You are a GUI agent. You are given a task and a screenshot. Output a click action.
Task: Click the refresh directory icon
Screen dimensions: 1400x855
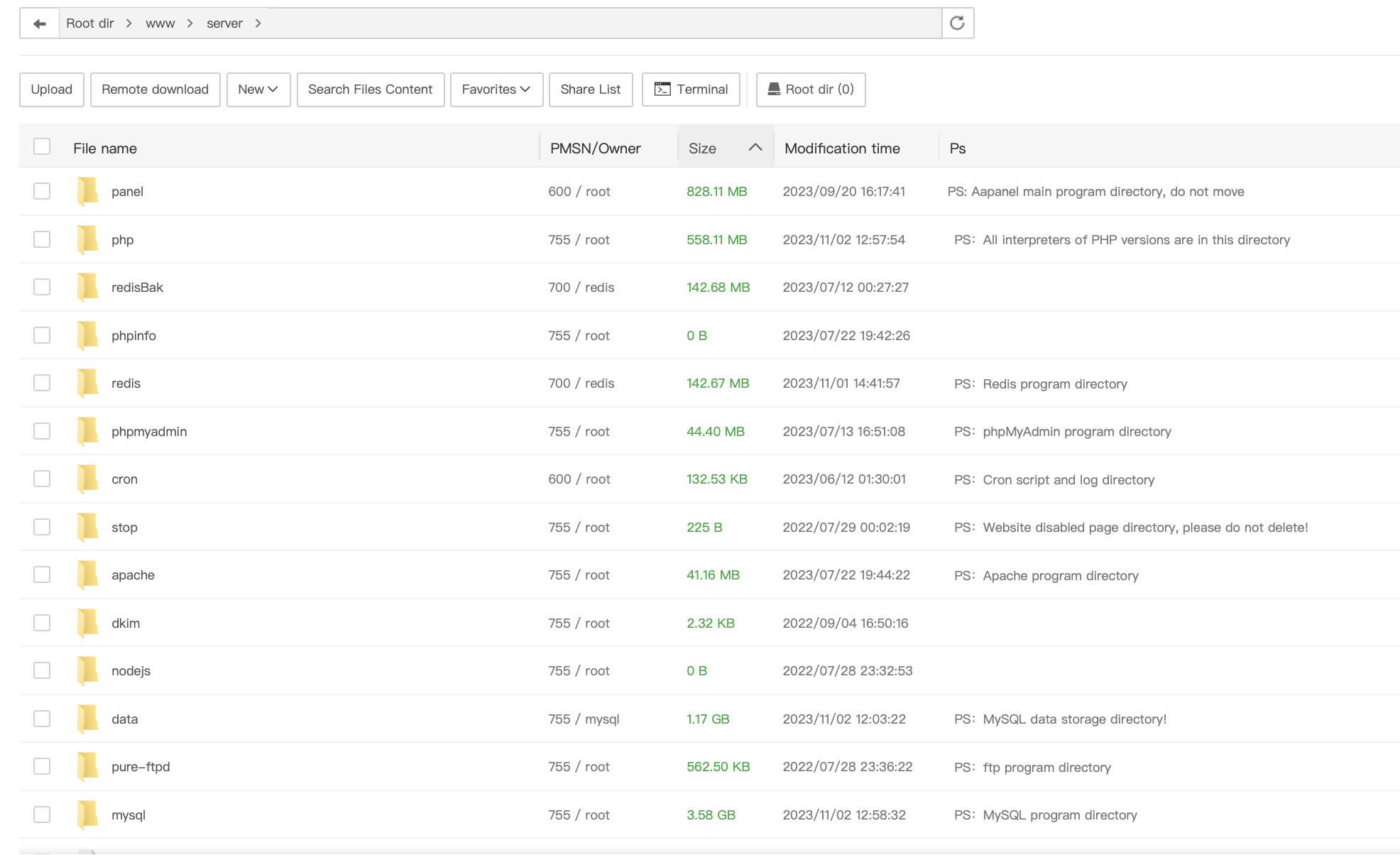coord(957,23)
